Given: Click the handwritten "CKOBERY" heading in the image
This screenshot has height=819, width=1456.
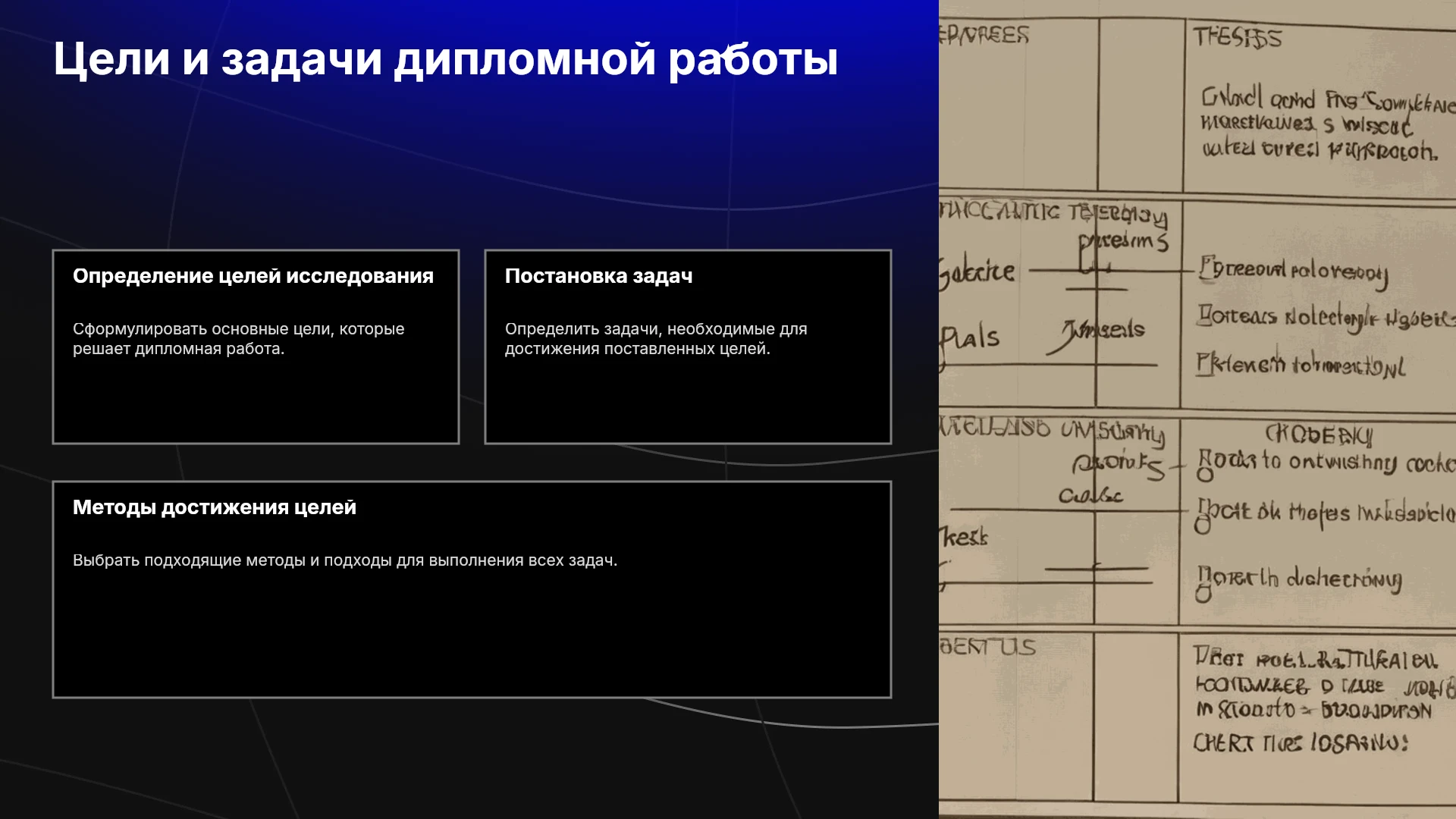Looking at the screenshot, I should coord(1319,435).
